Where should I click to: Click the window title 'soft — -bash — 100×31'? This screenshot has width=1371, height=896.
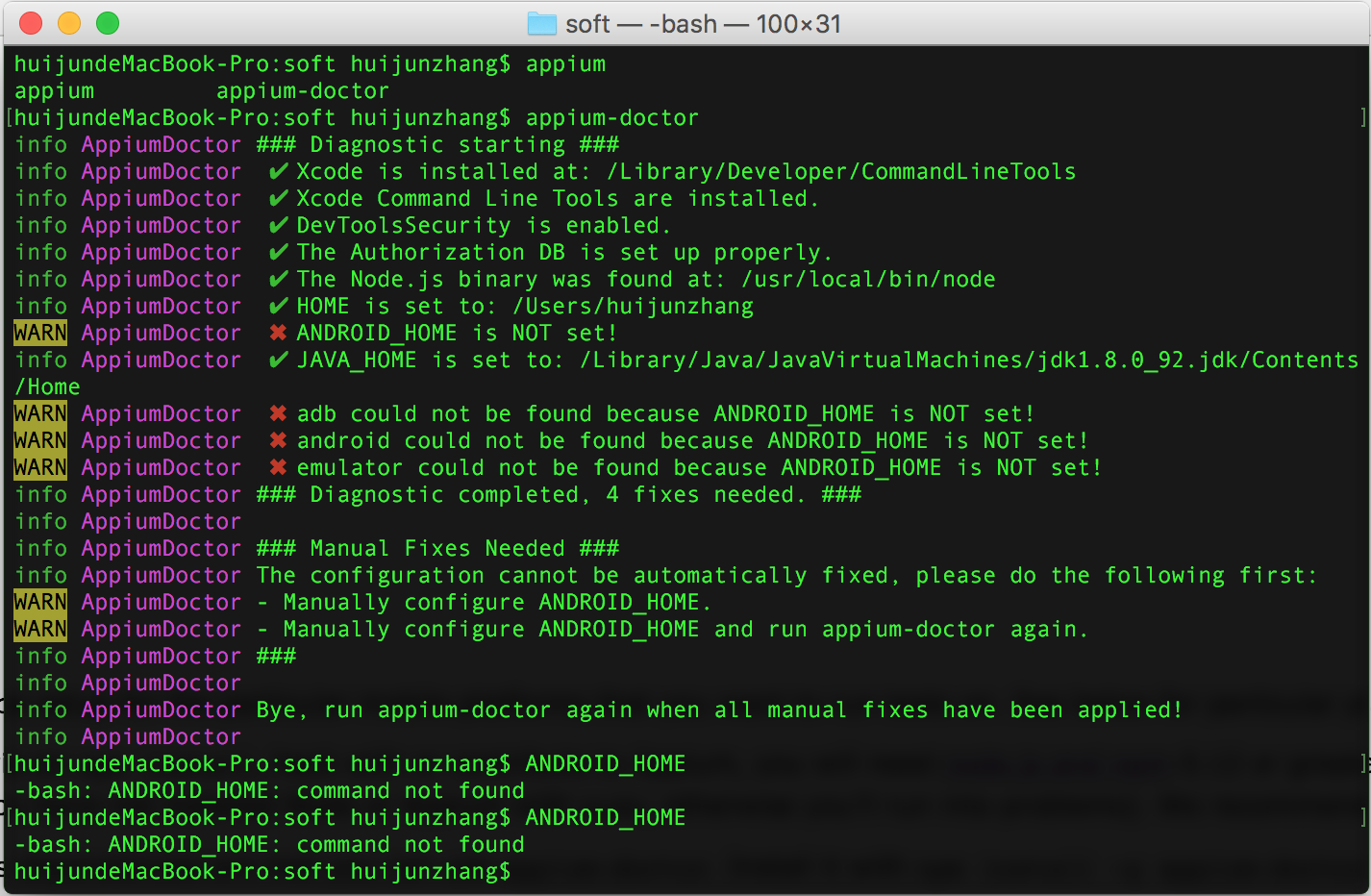click(x=703, y=23)
